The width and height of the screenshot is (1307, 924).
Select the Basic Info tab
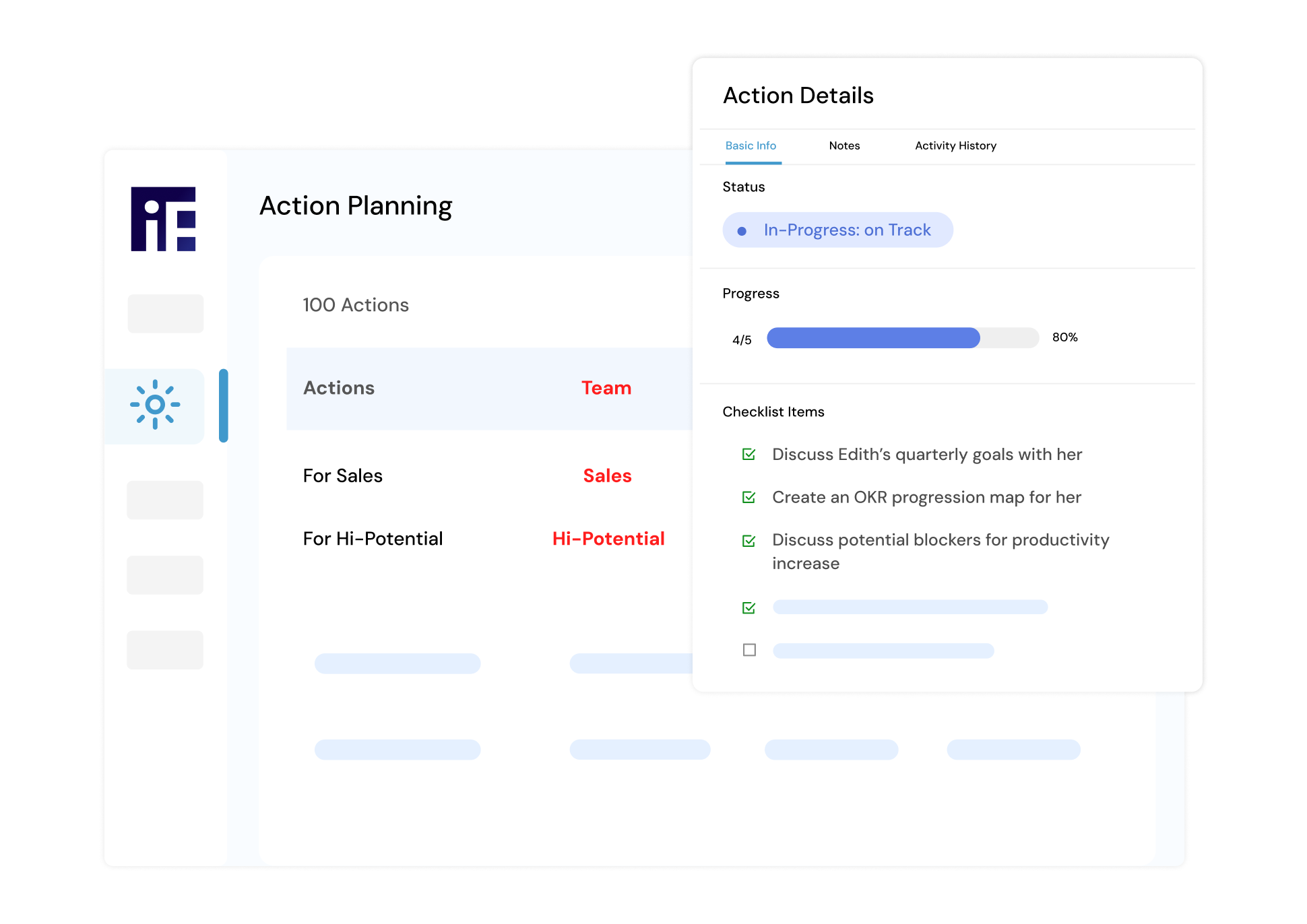point(751,145)
